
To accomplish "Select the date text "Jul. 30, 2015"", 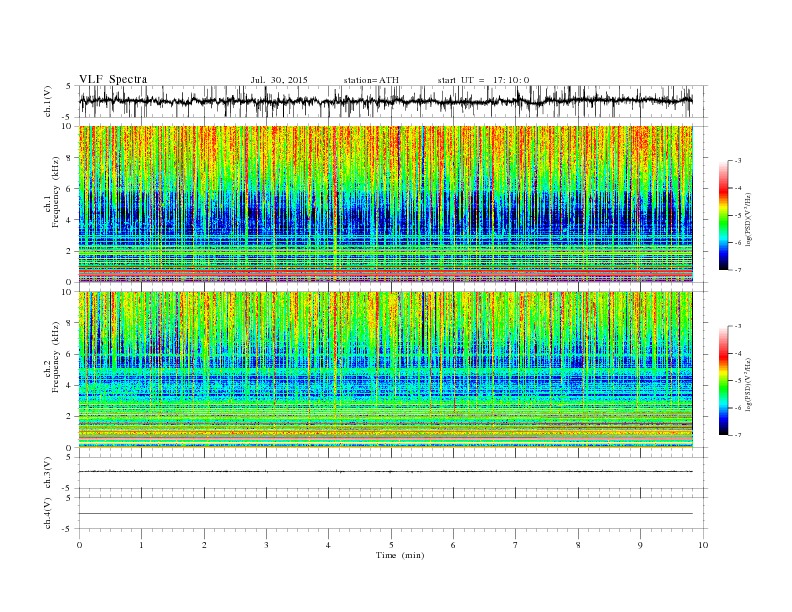I will (279, 80).
